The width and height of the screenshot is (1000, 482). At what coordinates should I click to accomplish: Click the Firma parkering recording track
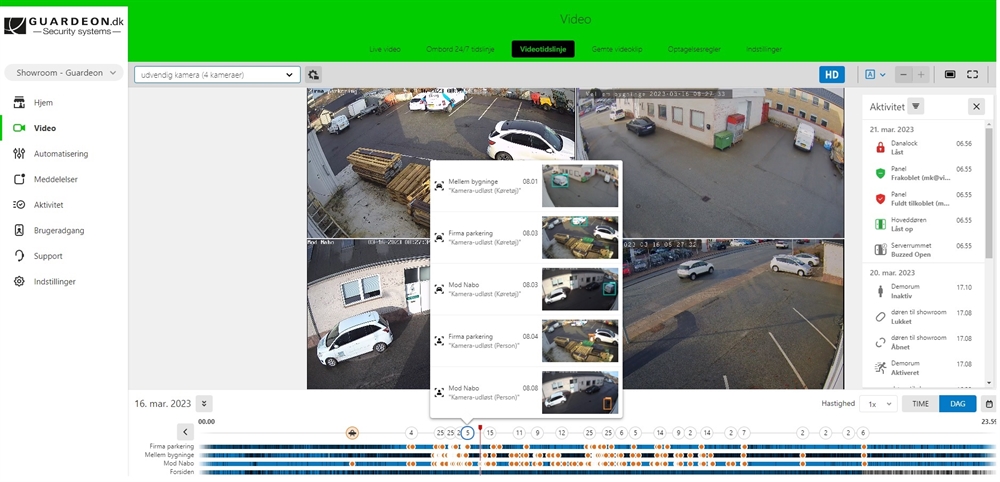pos(596,447)
